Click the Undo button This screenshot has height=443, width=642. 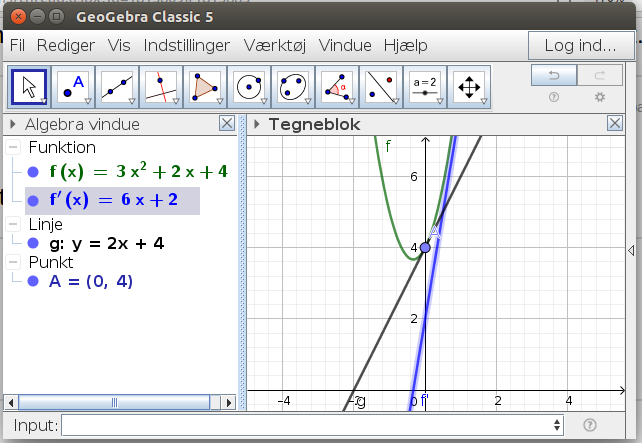coord(554,75)
